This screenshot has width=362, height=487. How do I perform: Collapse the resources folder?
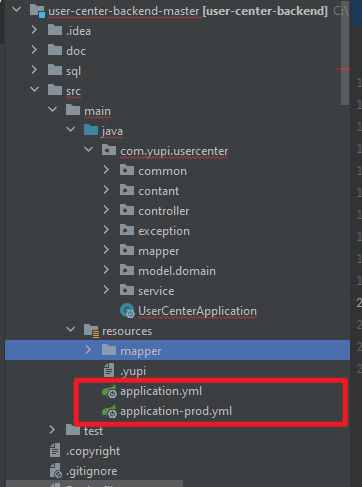70,329
